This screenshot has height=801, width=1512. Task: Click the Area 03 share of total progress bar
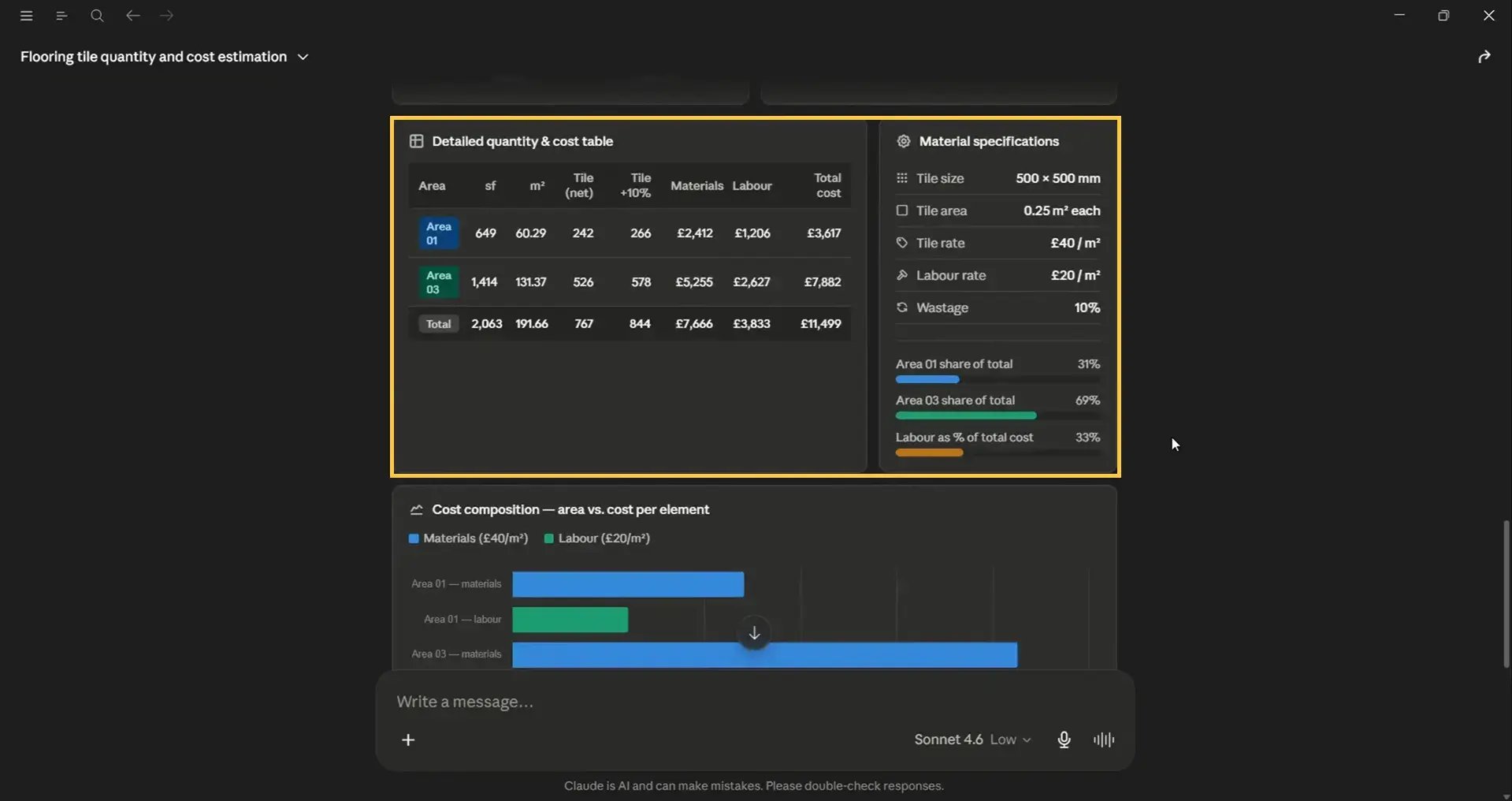(997, 415)
